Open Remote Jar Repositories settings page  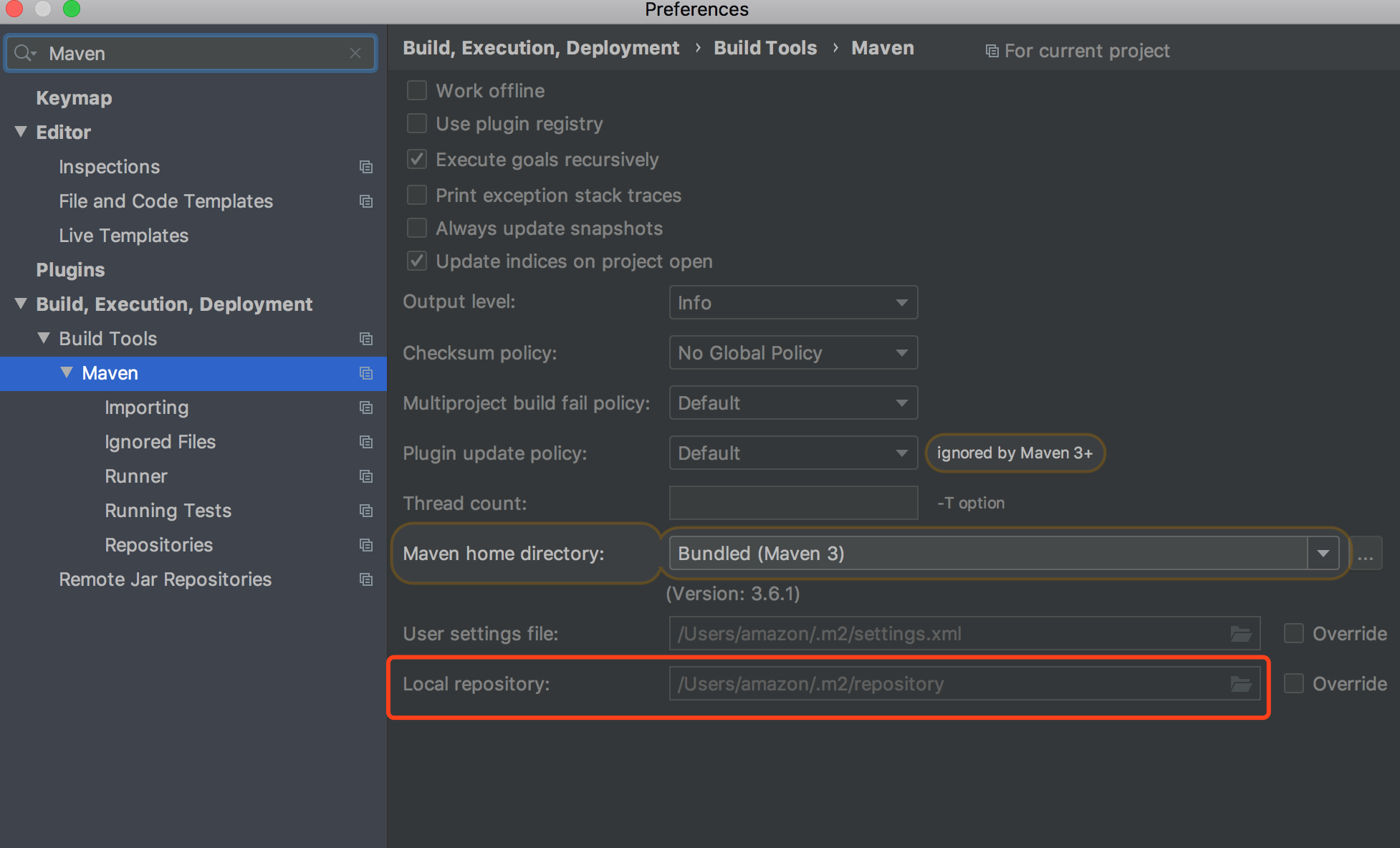pyautogui.click(x=165, y=579)
